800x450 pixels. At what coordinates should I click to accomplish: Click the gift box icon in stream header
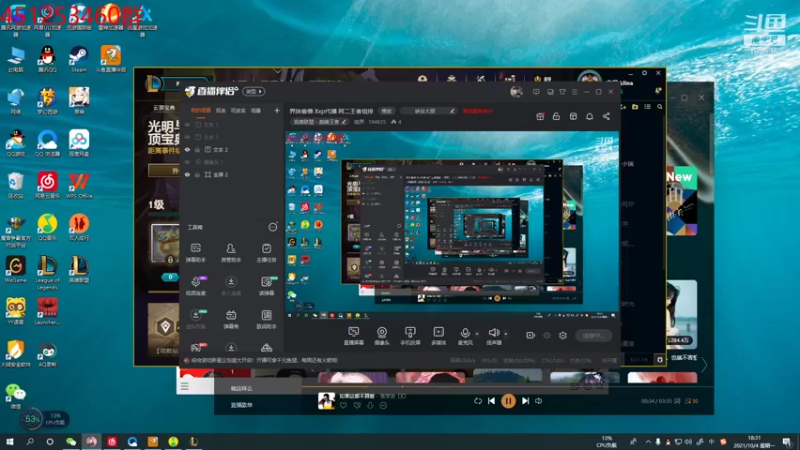tap(540, 116)
